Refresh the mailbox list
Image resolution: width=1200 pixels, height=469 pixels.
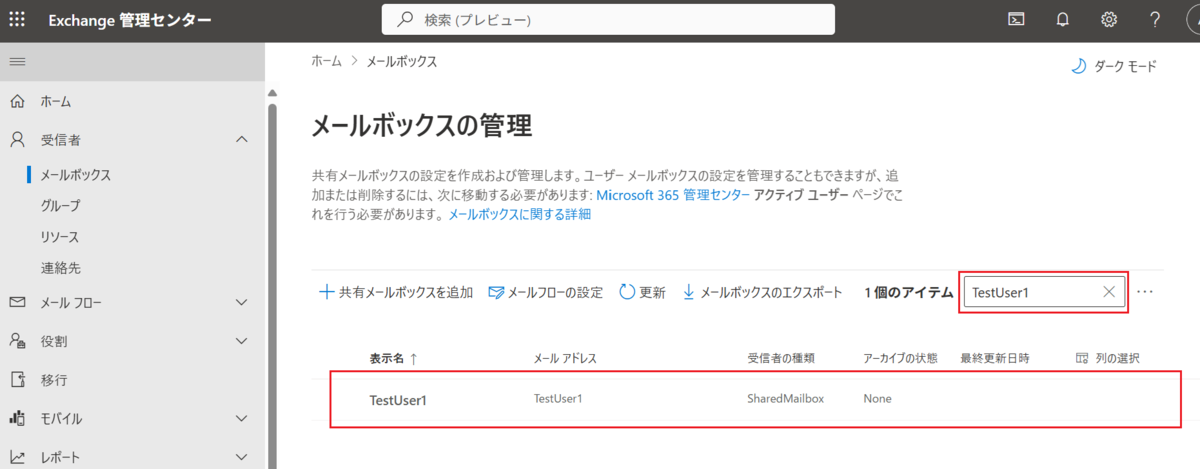tap(642, 292)
